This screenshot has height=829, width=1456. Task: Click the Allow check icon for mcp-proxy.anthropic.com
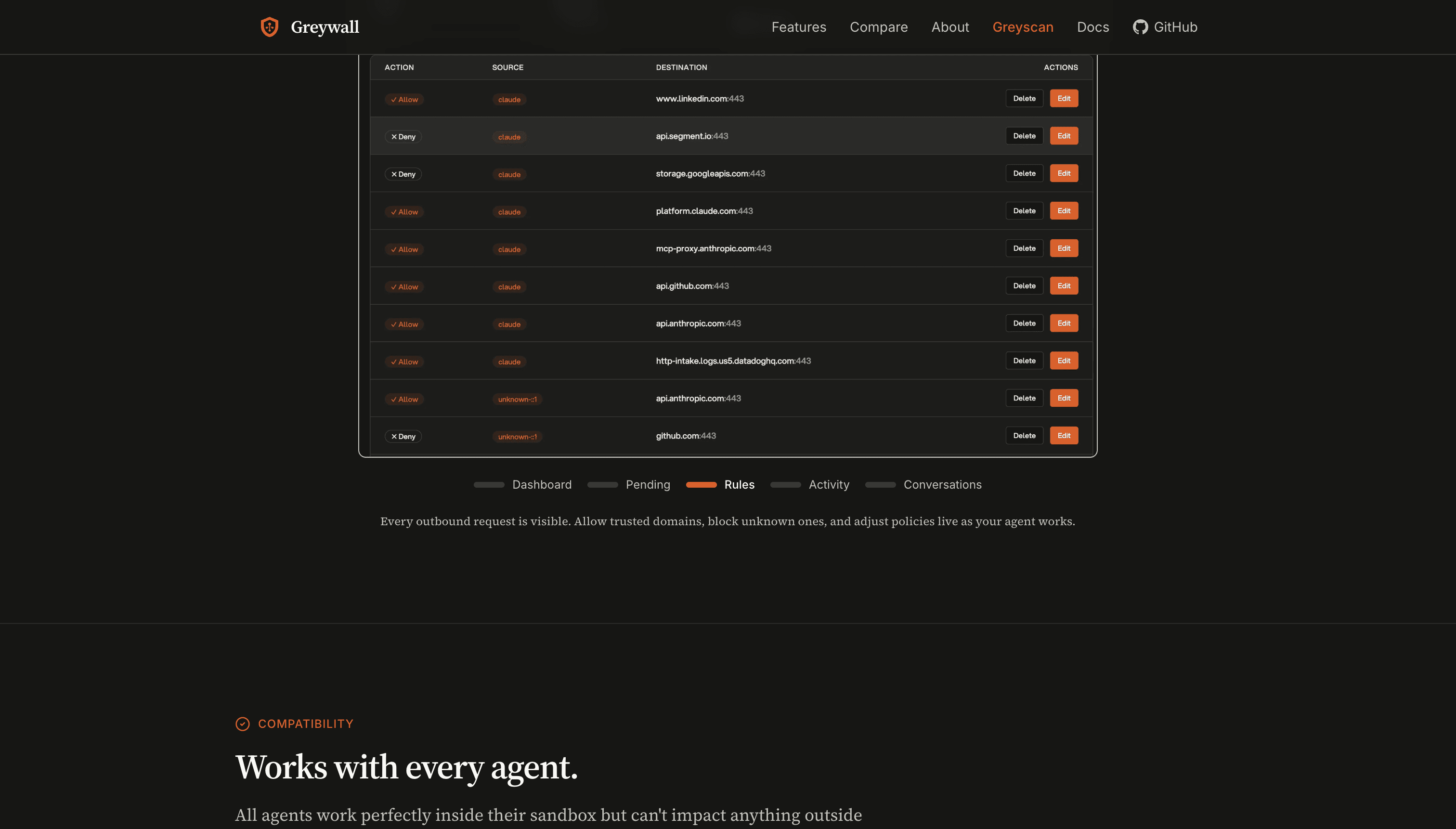pyautogui.click(x=394, y=249)
